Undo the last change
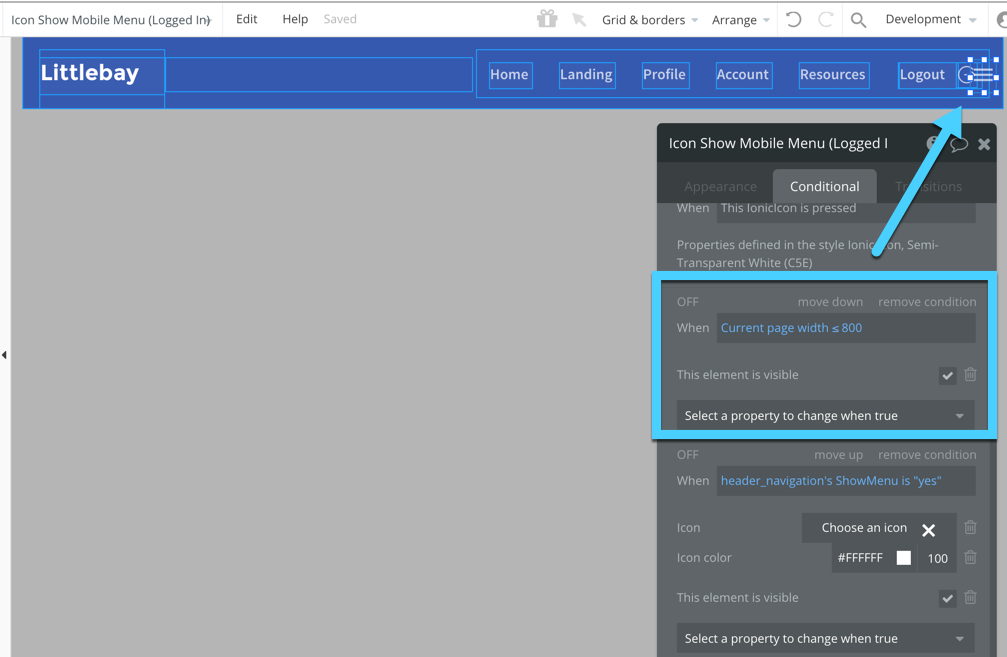This screenshot has height=657, width=1007. tap(793, 19)
